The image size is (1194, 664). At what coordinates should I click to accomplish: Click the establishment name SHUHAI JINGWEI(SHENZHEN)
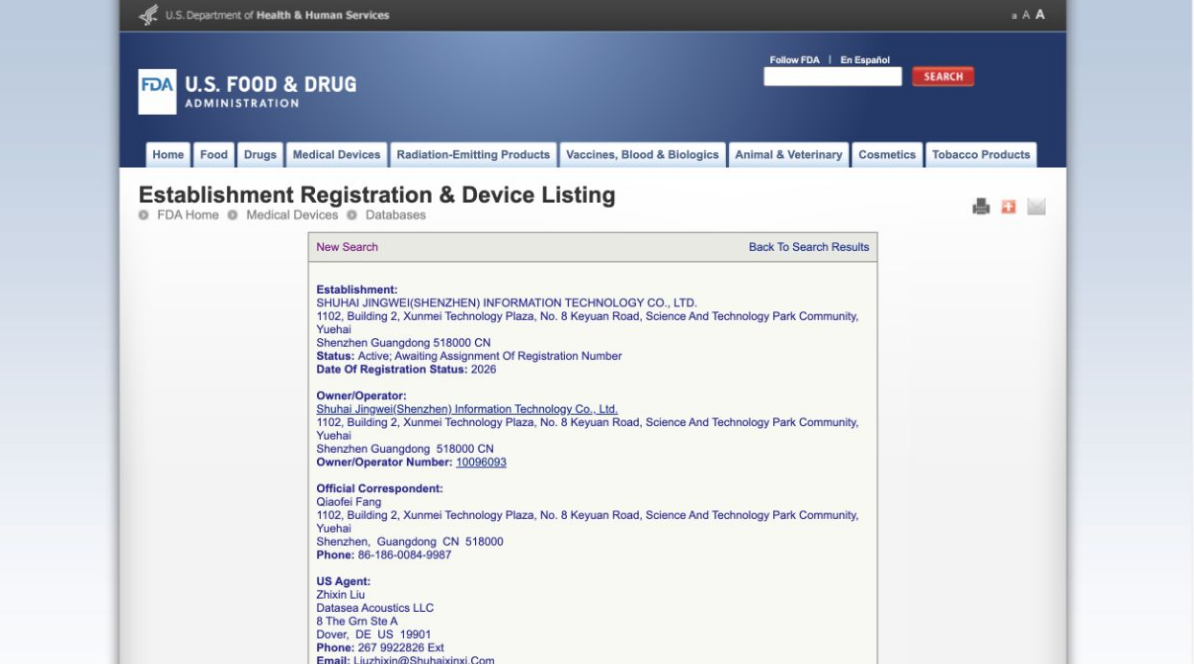(506, 303)
